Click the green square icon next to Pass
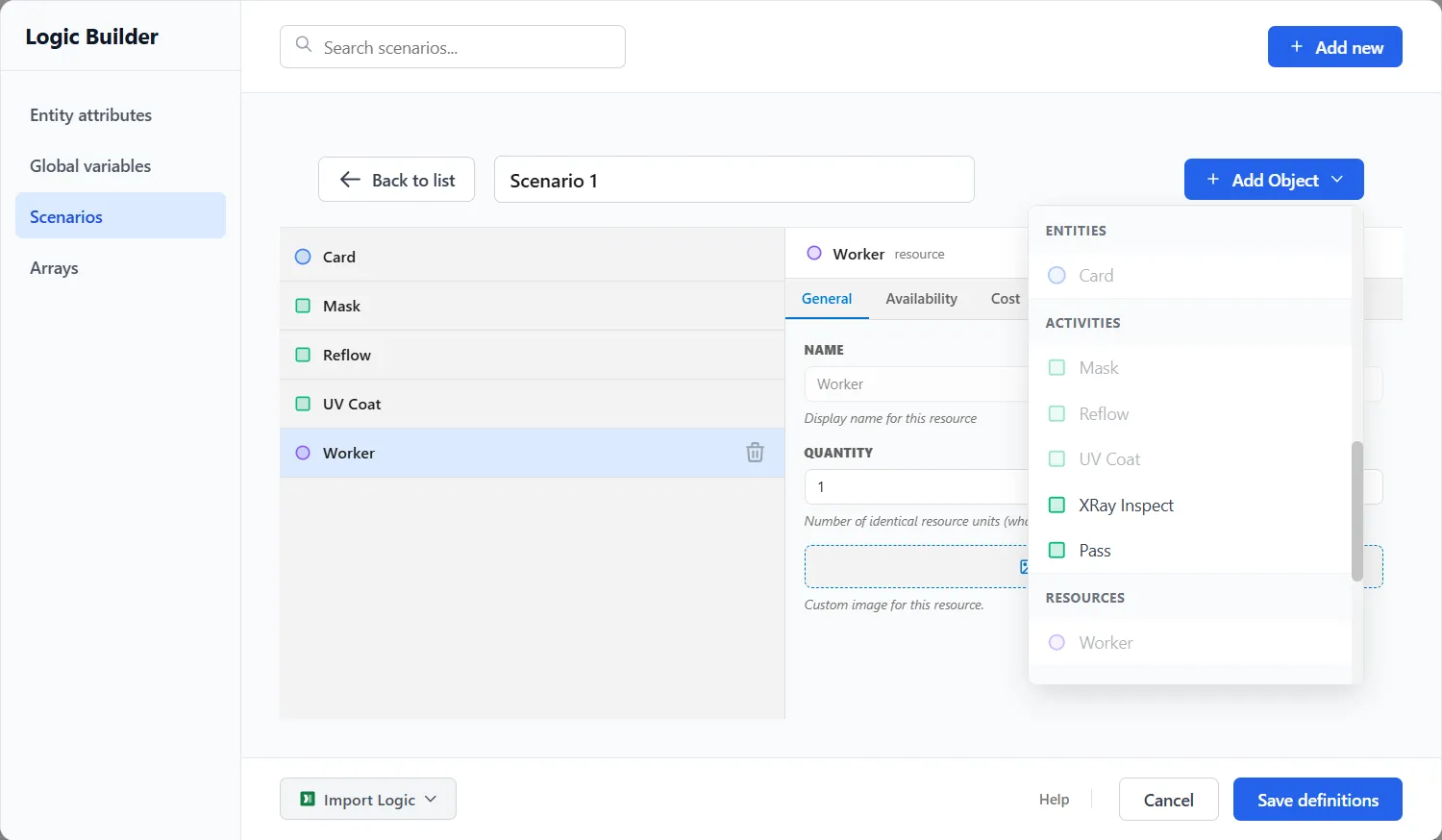This screenshot has height=840, width=1442. point(1057,550)
